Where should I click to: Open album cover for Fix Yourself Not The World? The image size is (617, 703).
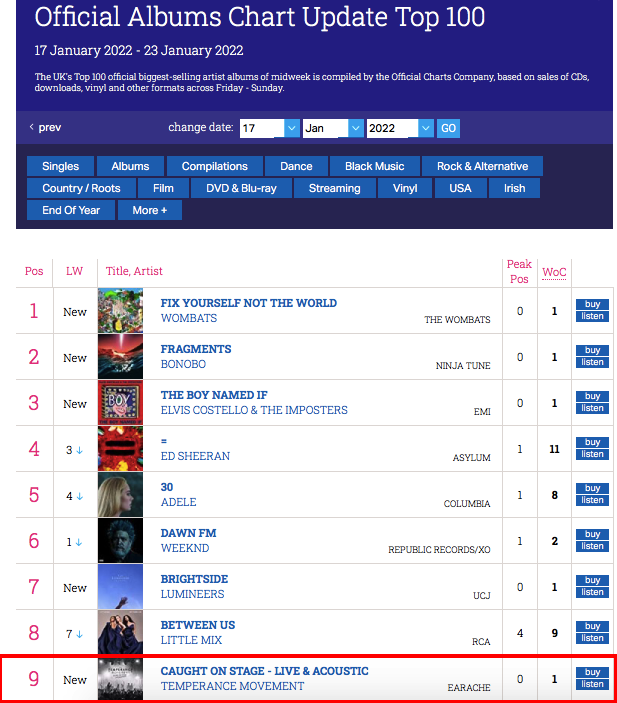point(120,311)
